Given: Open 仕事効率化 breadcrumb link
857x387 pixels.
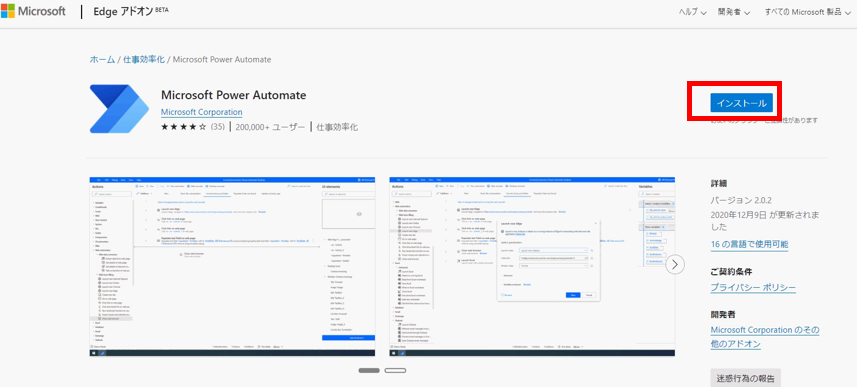Looking at the screenshot, I should (x=144, y=59).
